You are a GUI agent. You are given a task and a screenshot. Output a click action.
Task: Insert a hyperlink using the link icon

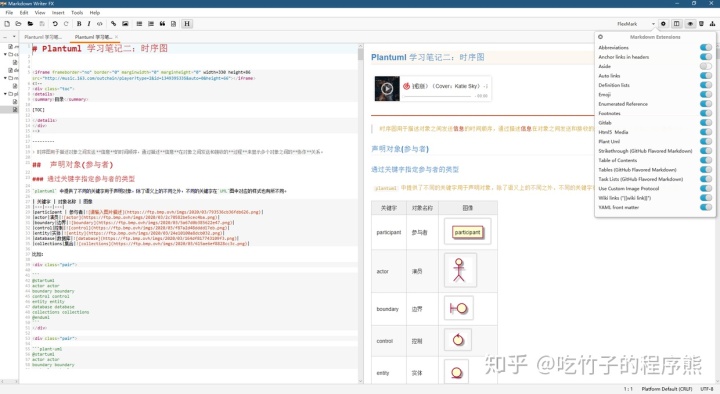pyautogui.click(x=113, y=24)
